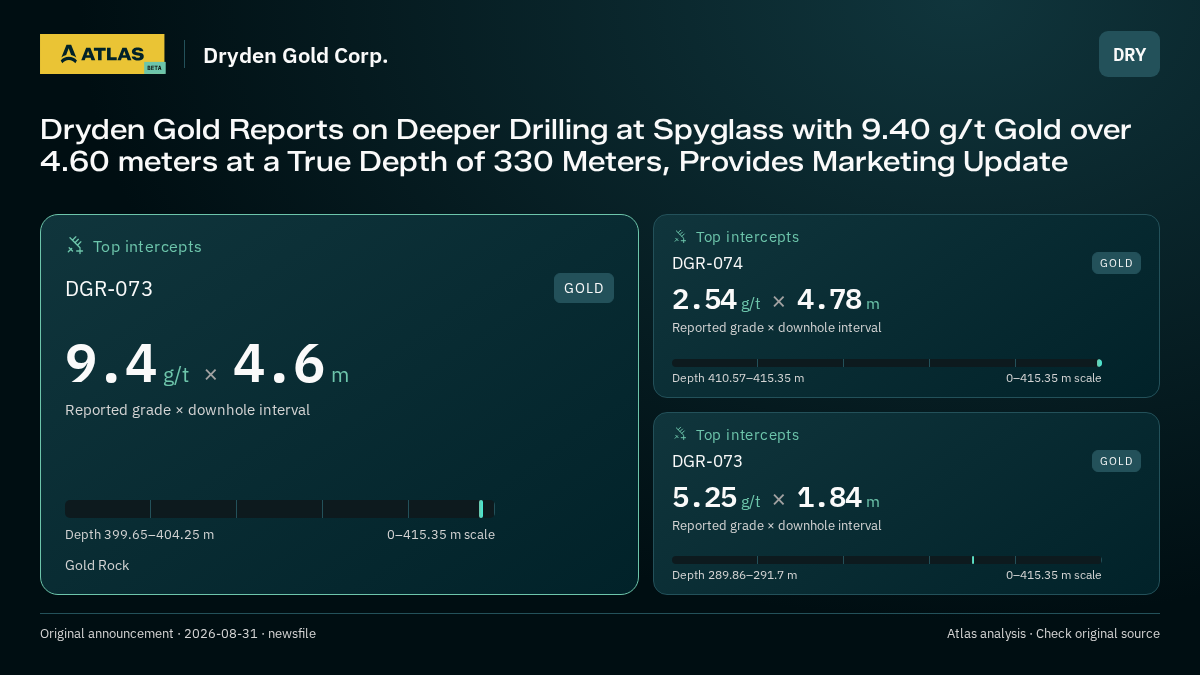Click the 0–415.35 m scale label in the 5.25 g/t card
The height and width of the screenshot is (675, 1200).
click(x=1053, y=575)
